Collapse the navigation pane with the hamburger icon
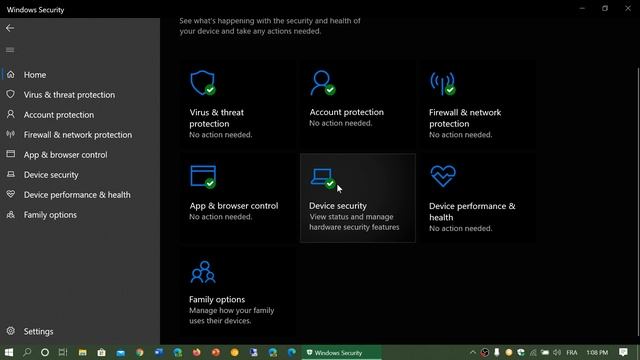The width and height of the screenshot is (640, 360). (10, 50)
